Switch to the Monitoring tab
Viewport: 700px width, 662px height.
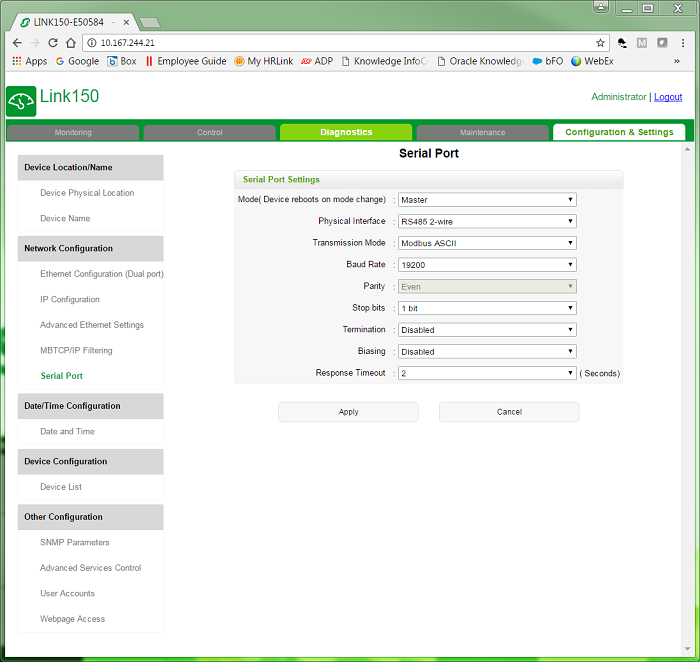(73, 132)
